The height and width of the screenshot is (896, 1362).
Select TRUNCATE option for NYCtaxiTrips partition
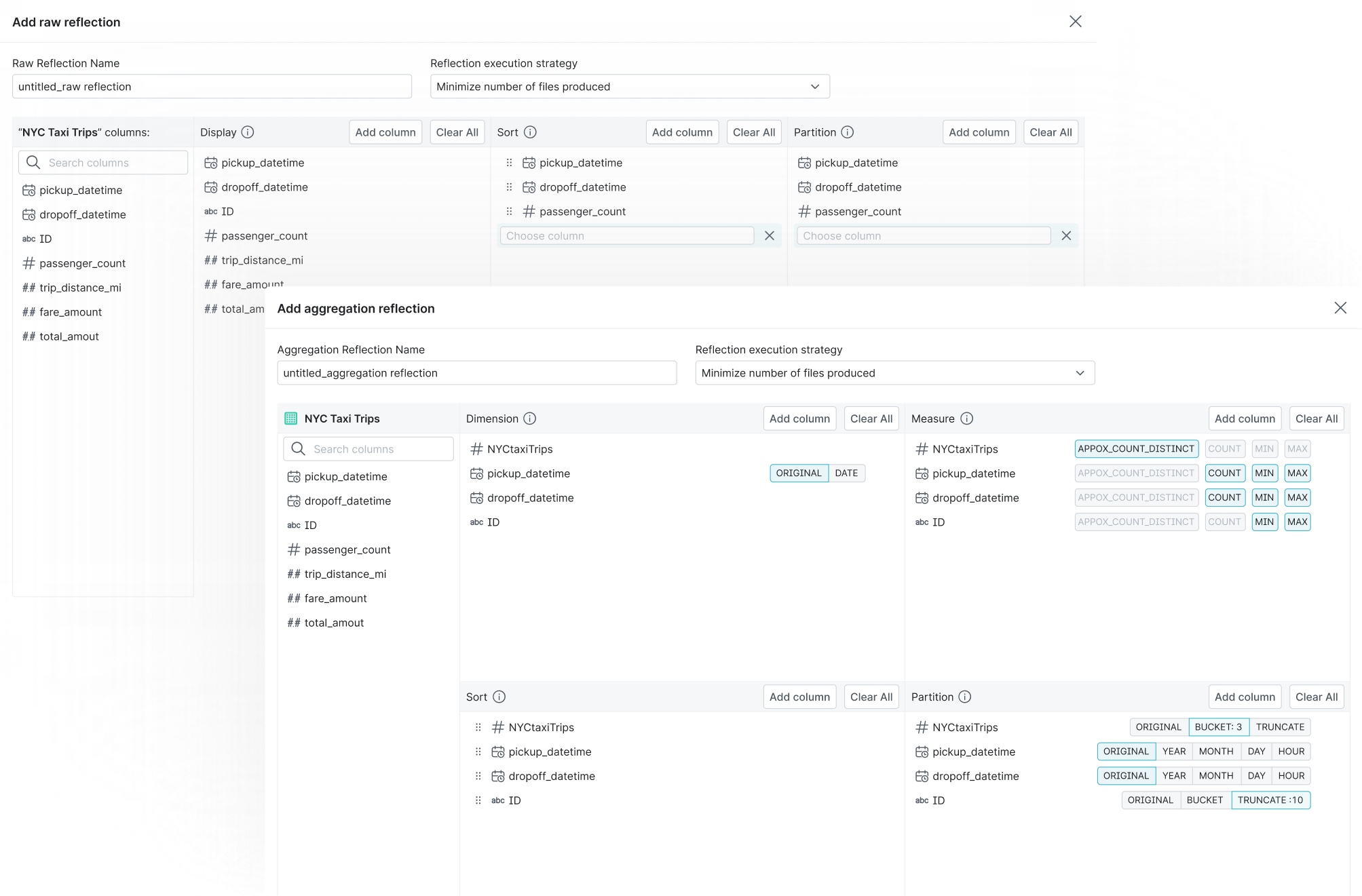[x=1280, y=727]
